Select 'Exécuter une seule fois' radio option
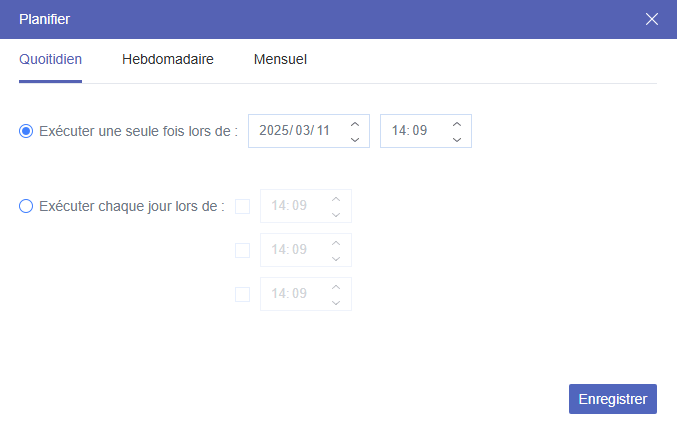 point(26,131)
